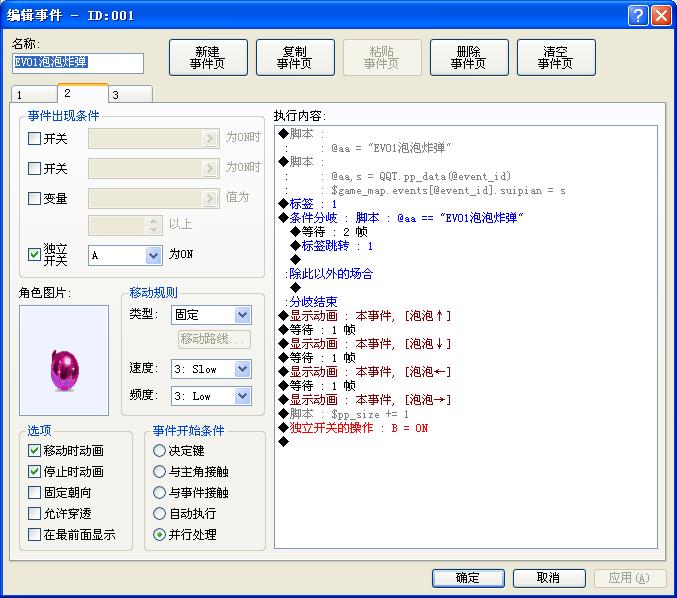Open the 速度 3: Slow dropdown

(242, 369)
